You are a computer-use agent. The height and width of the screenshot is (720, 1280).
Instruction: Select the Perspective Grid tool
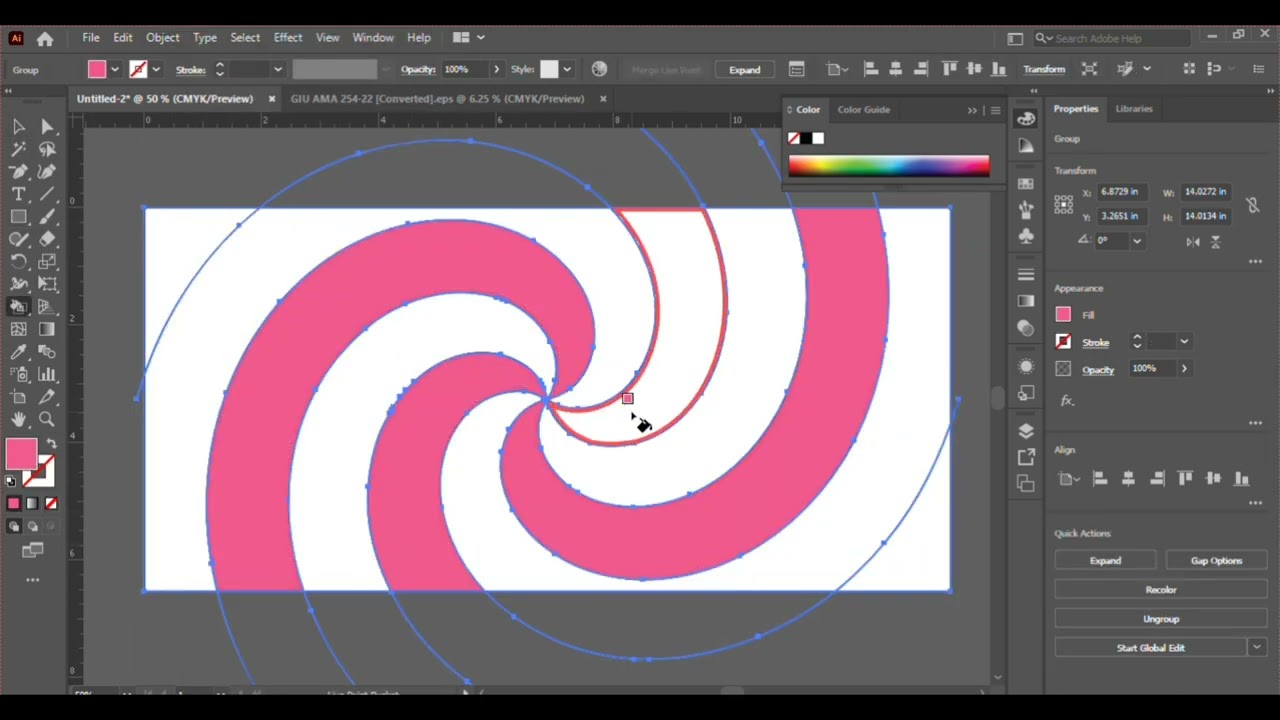[x=47, y=307]
